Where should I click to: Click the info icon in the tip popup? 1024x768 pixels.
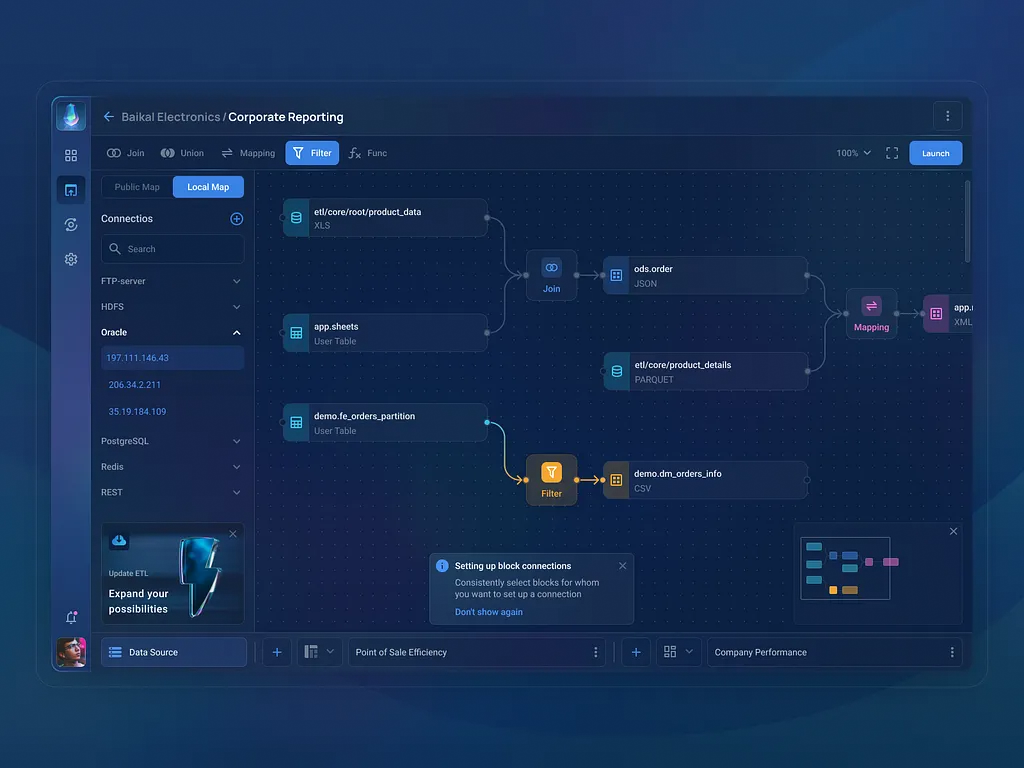tap(442, 566)
